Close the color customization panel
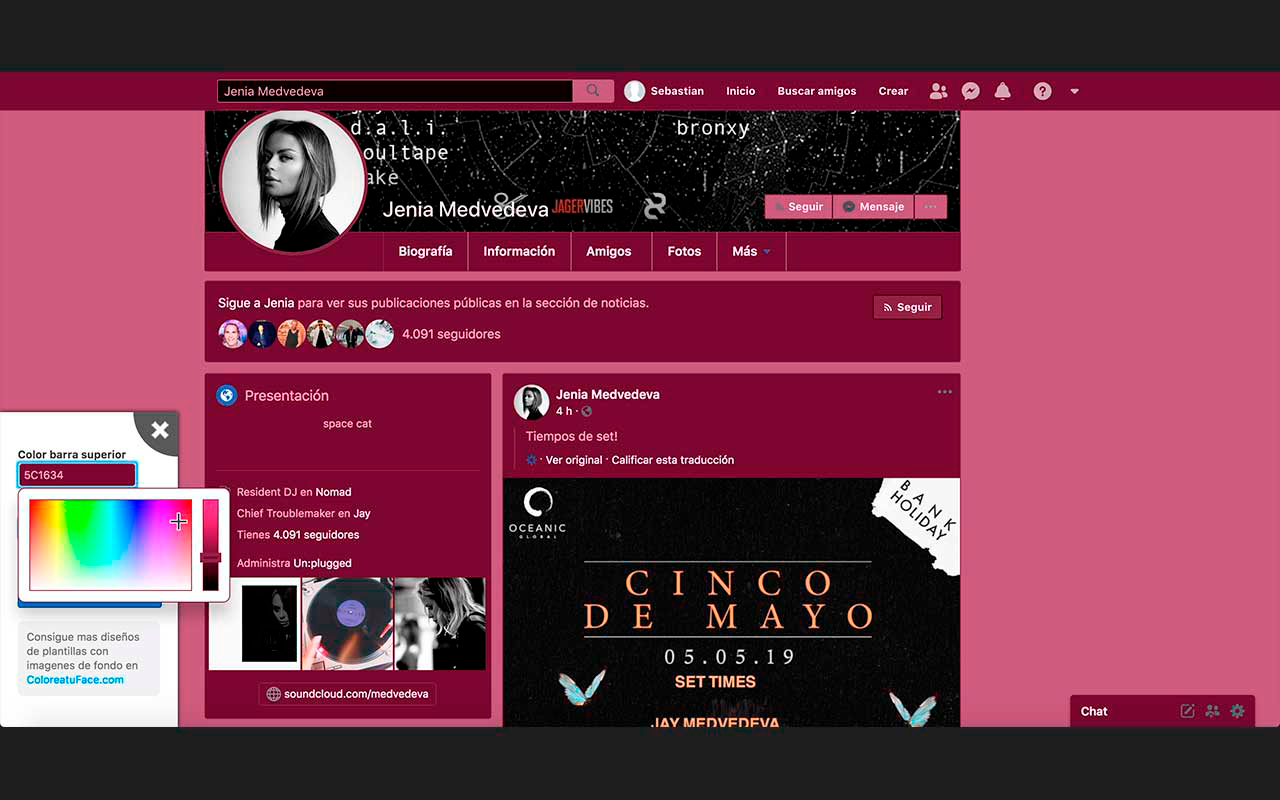 pos(159,431)
